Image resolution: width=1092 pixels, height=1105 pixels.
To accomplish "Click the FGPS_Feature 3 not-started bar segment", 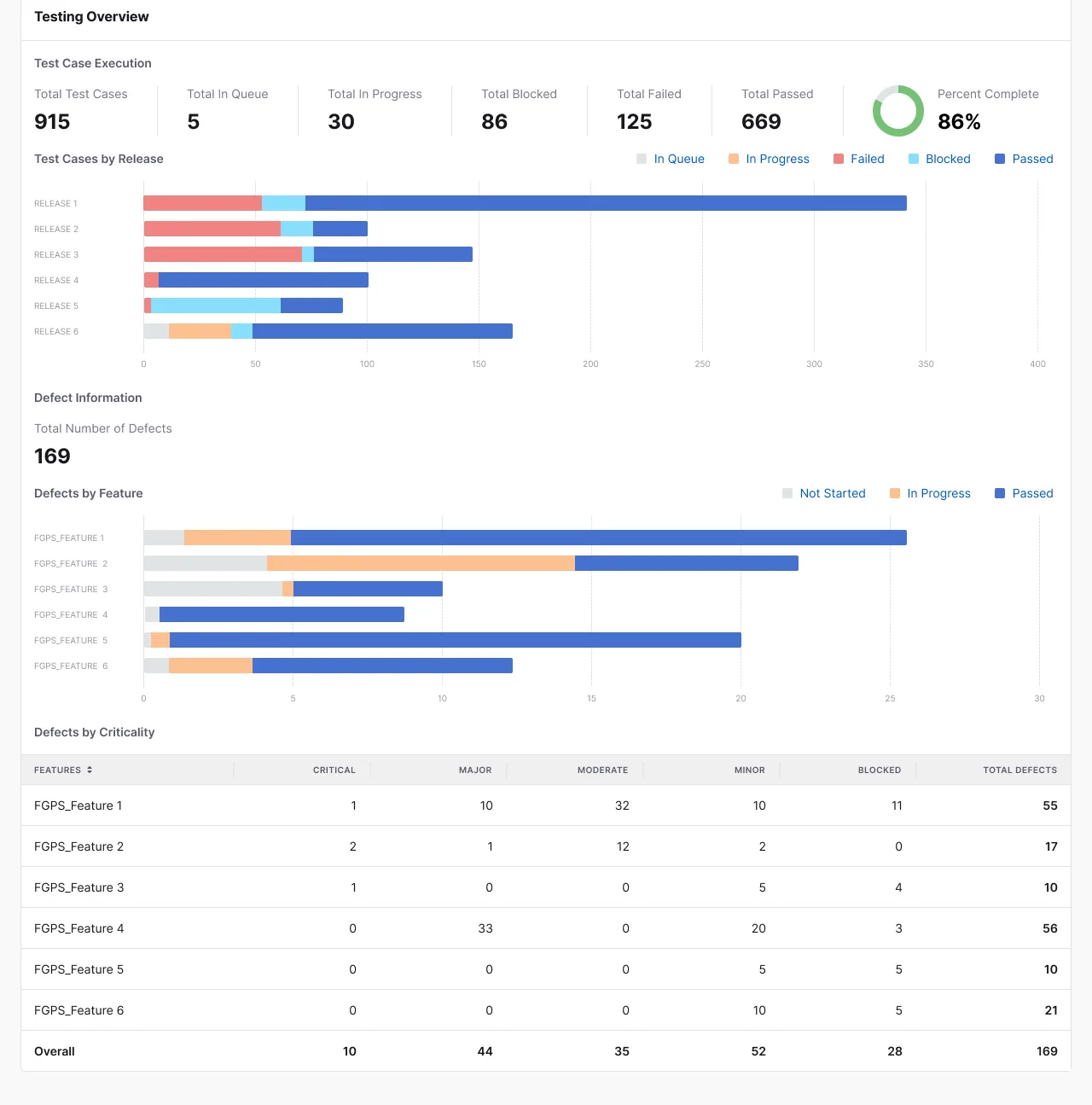I will pos(212,589).
